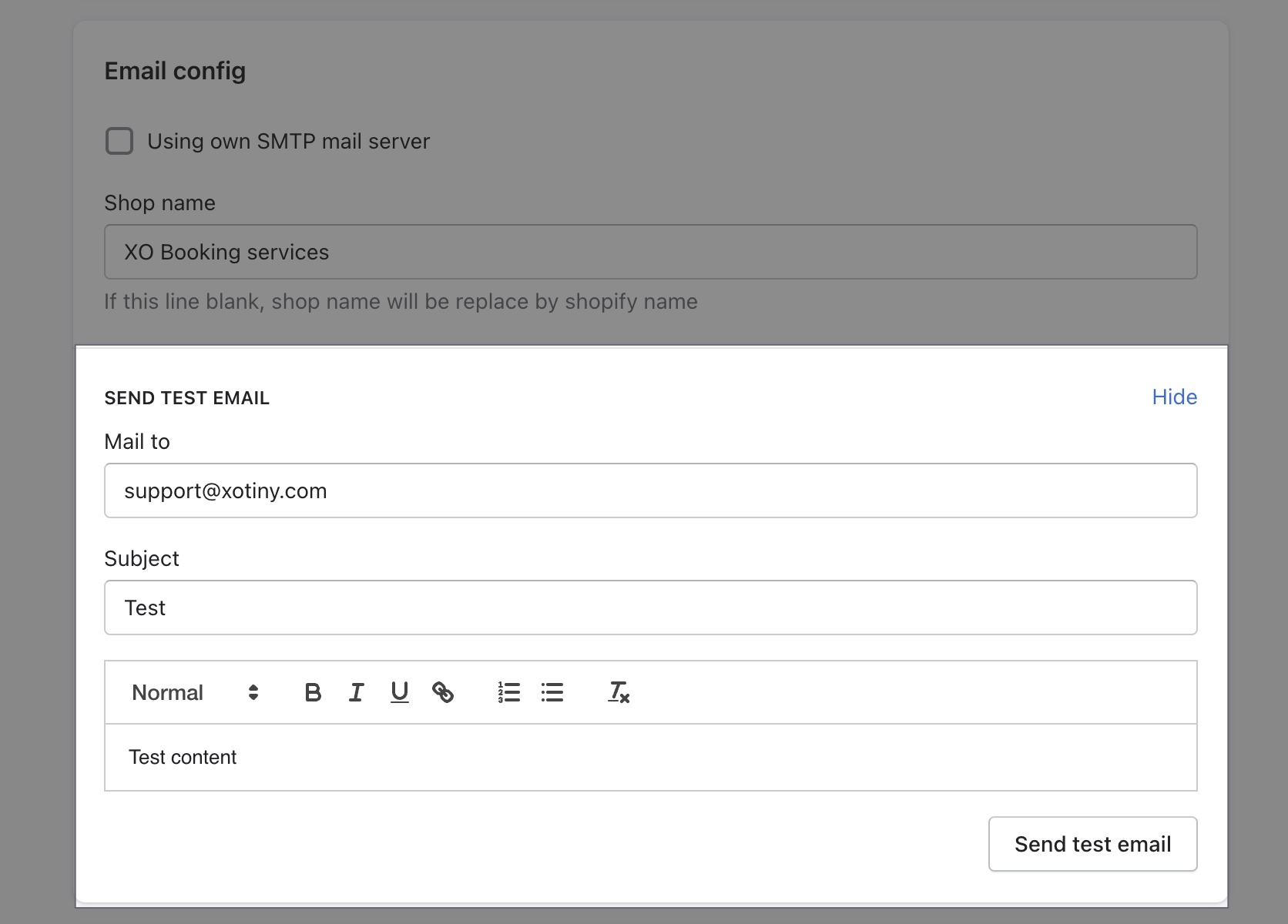Create a bulleted list in the editor

point(552,692)
